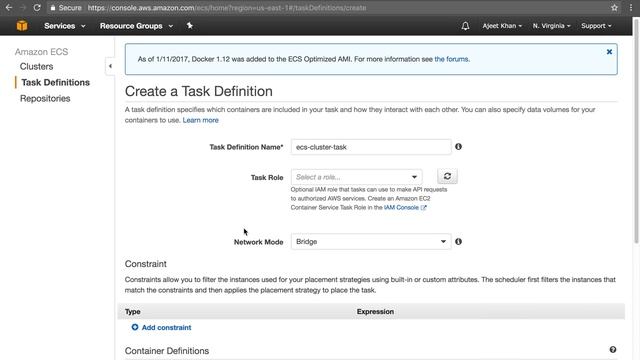Open the Network Mode Bridge dropdown
This screenshot has height=360, width=640.
pos(371,242)
